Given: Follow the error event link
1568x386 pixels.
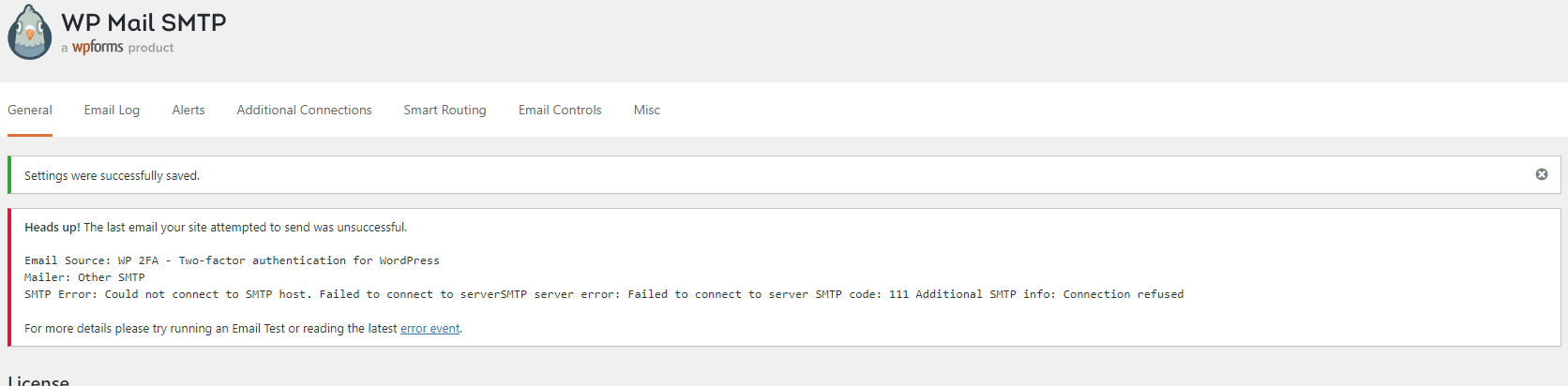Looking at the screenshot, I should point(430,329).
